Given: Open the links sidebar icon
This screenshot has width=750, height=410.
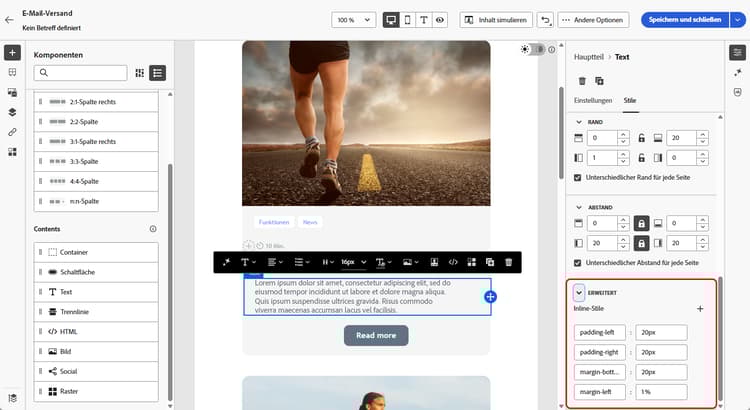Looking at the screenshot, I should click(12, 132).
